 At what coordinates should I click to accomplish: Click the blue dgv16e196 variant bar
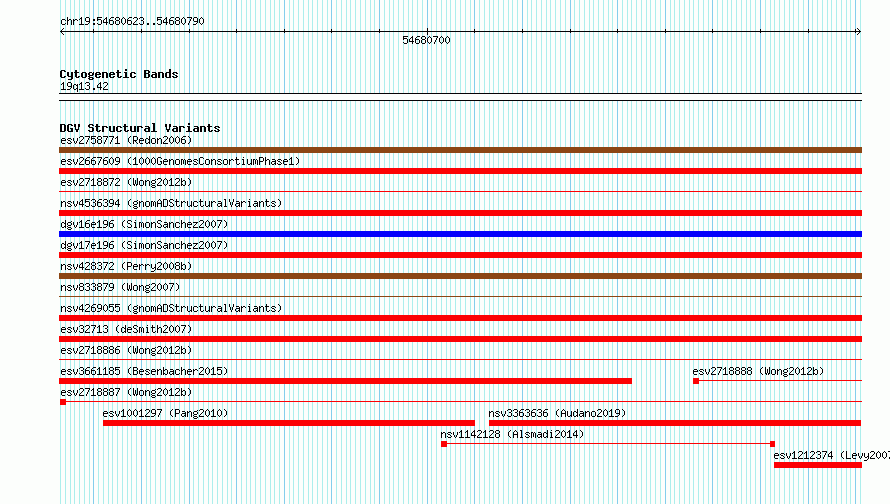460,234
